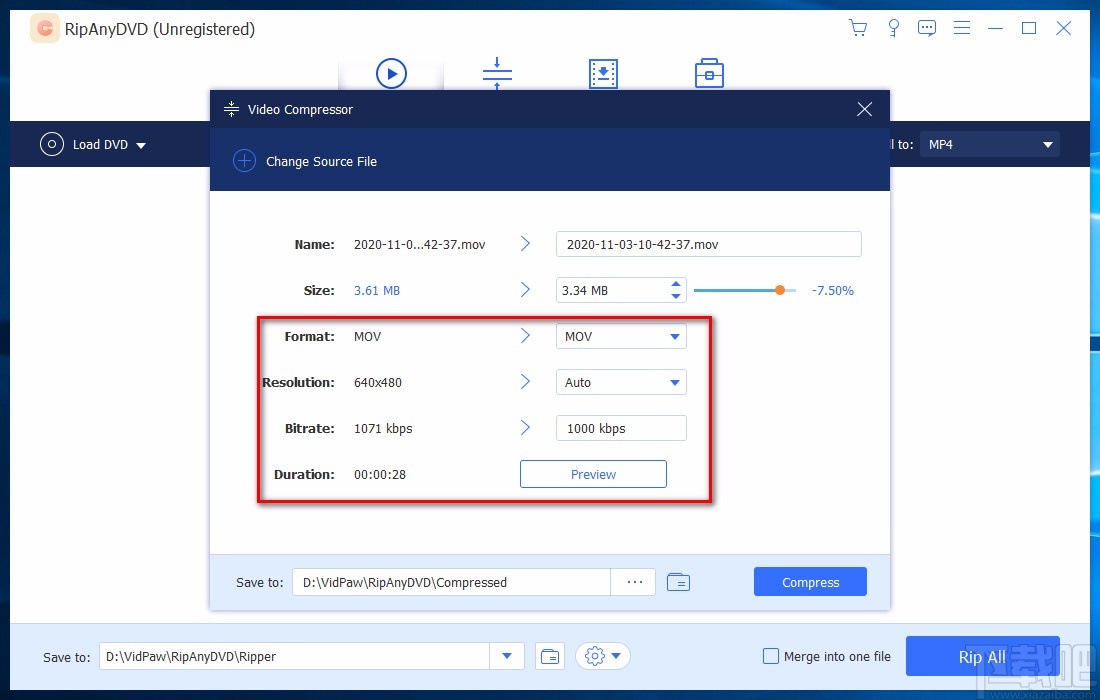This screenshot has width=1100, height=700.
Task: Select the video compressor tab icon
Action: [497, 73]
